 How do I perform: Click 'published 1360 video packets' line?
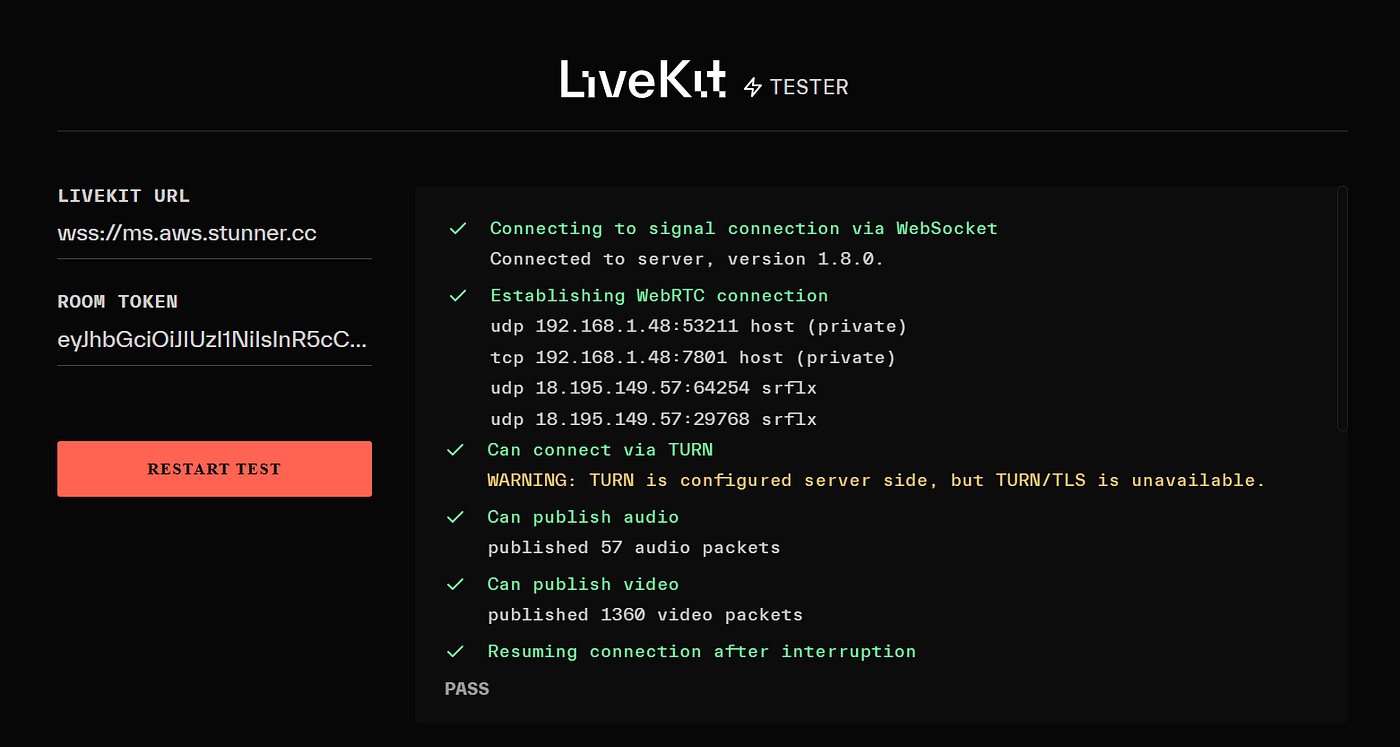645,615
